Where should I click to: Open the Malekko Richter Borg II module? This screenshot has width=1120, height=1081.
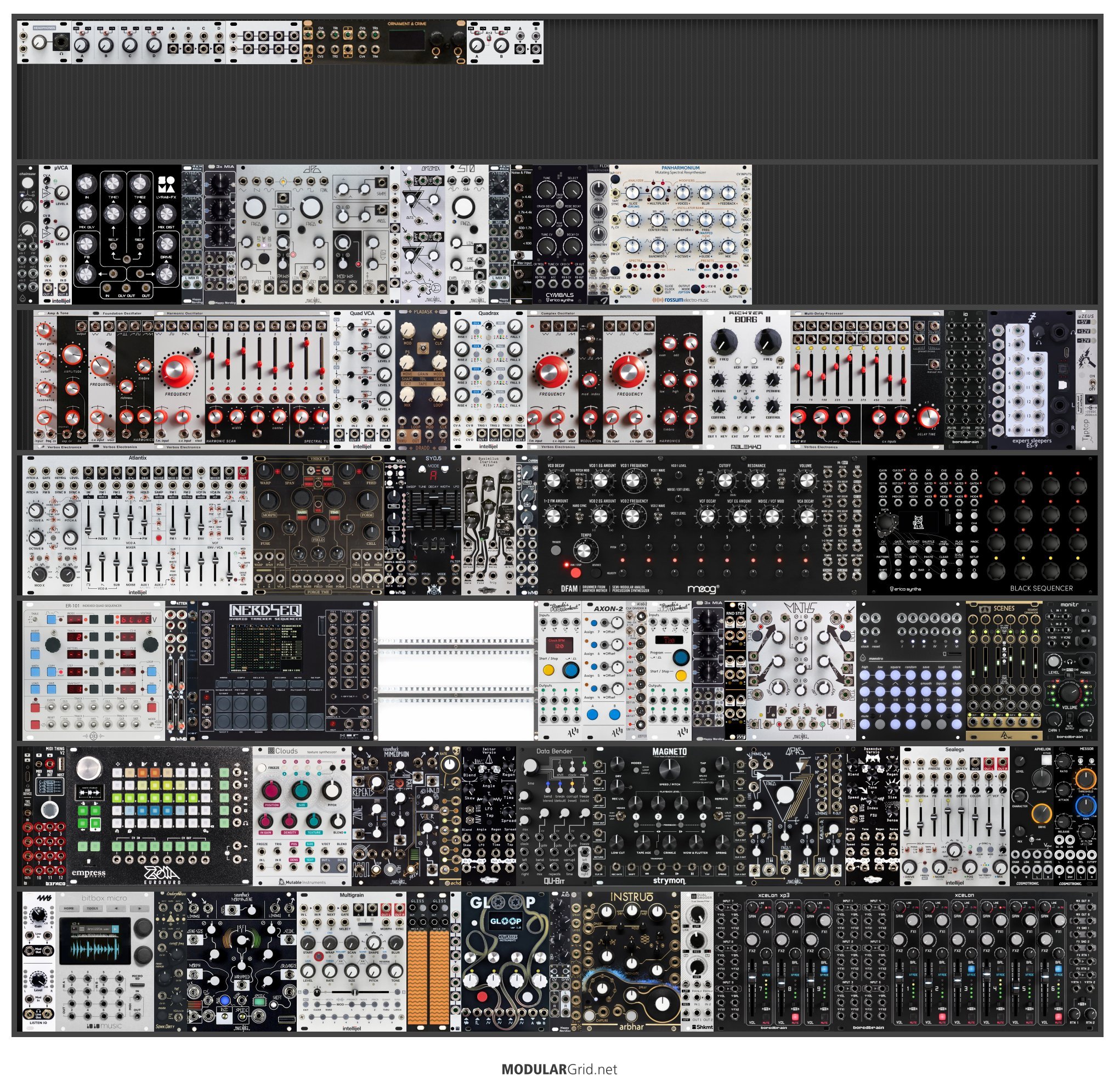(x=747, y=380)
